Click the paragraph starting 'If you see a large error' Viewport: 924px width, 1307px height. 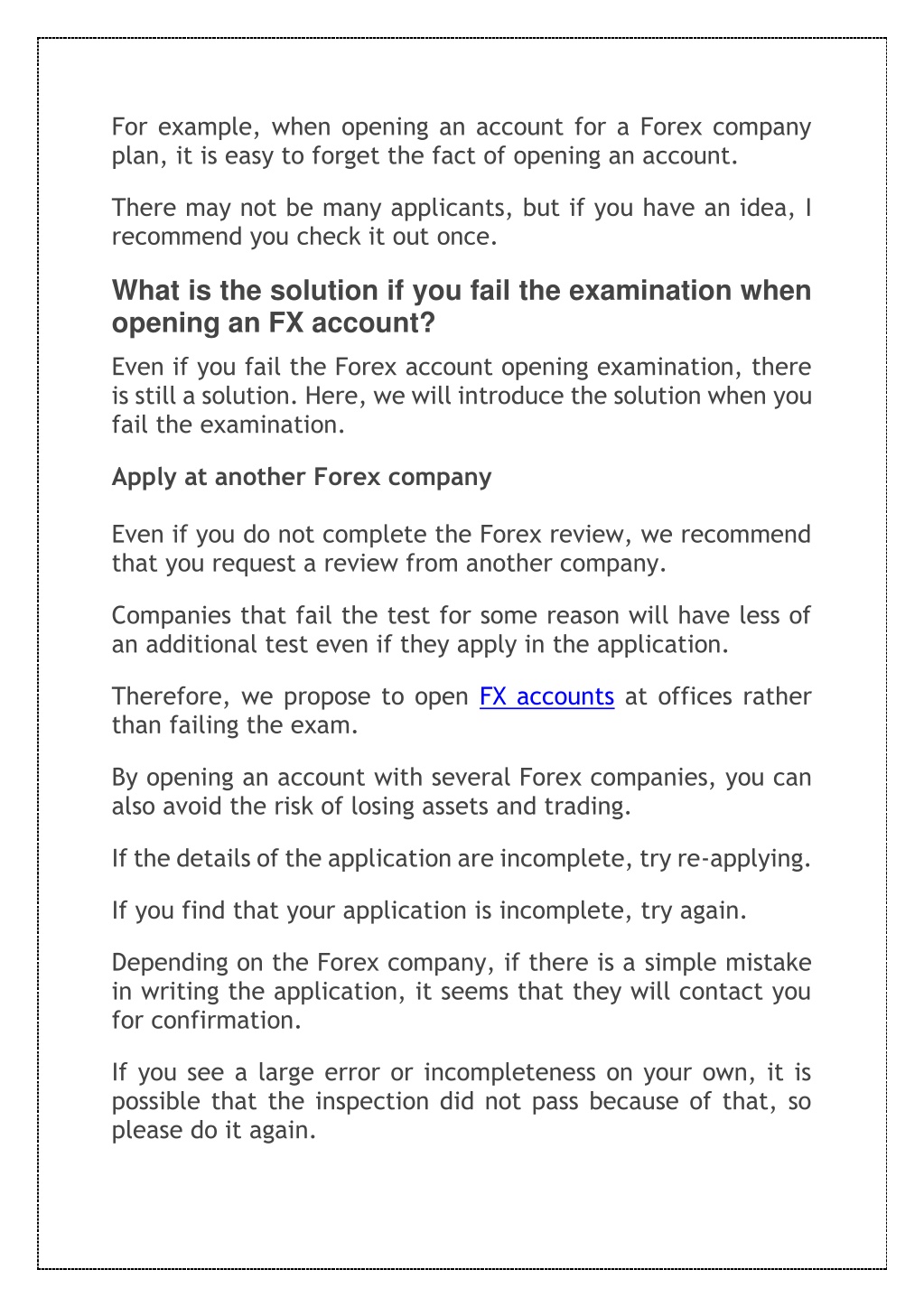click(462, 1101)
